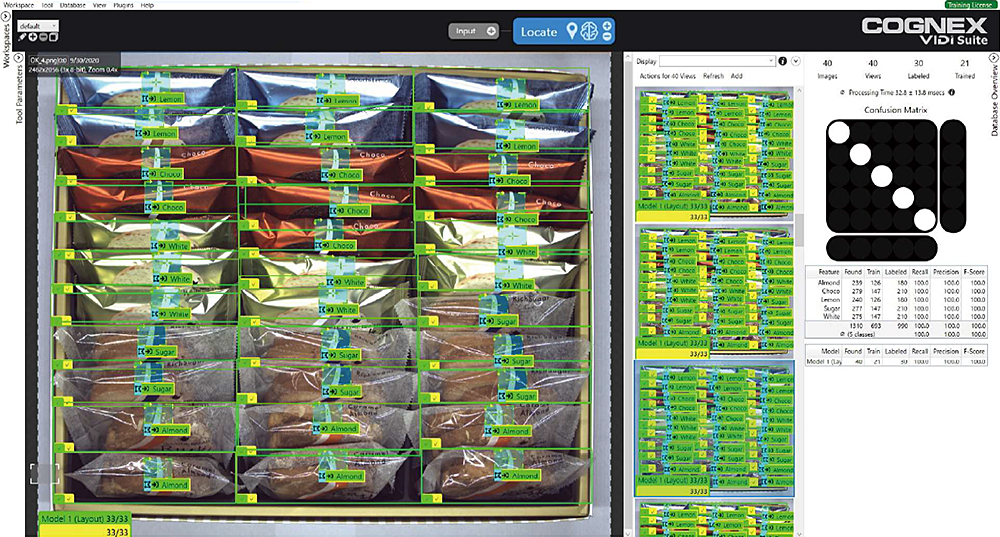The height and width of the screenshot is (537, 1000).
Task: Click the duplicate workspace icon
Action: tap(55, 37)
